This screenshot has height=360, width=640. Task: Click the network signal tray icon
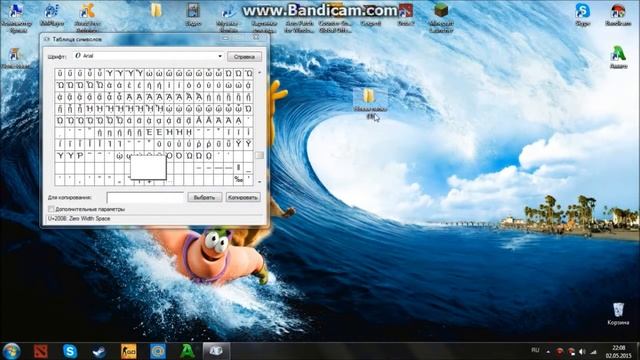[593, 351]
